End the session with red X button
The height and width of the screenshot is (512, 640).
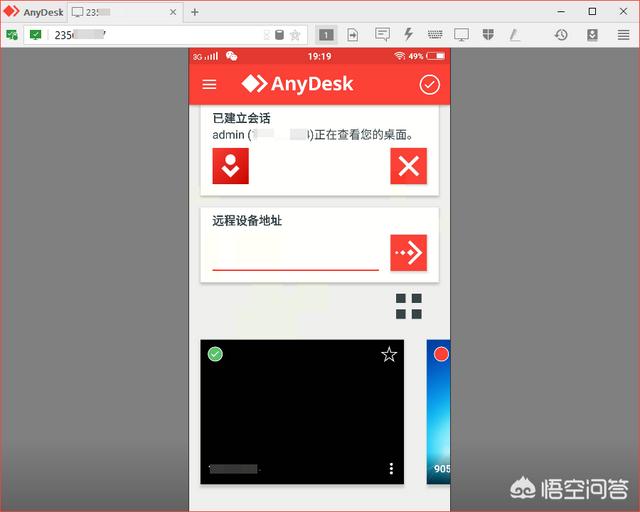(409, 166)
